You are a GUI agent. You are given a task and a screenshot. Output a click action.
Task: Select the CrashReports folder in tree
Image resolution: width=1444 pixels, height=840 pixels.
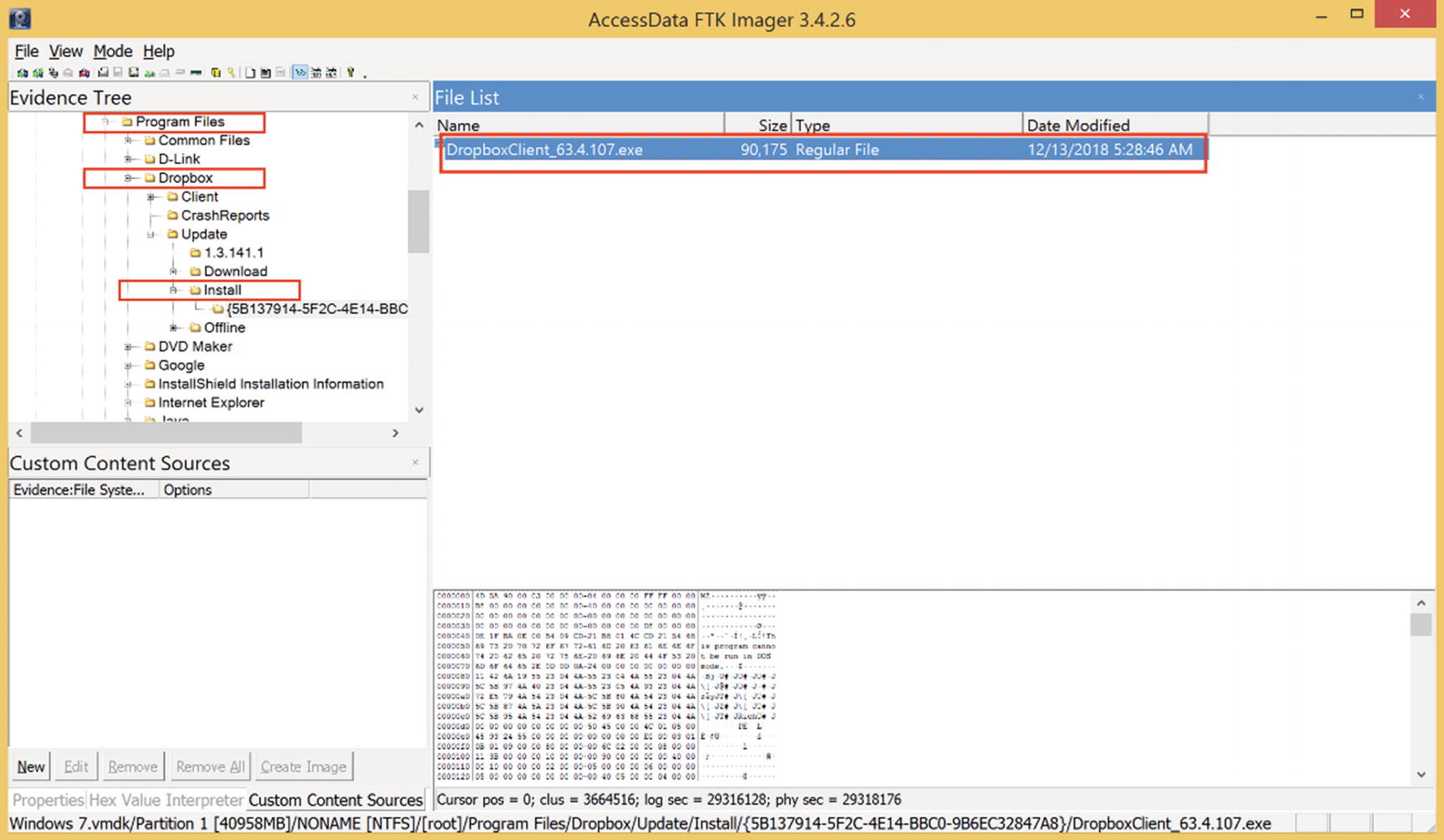pos(225,215)
